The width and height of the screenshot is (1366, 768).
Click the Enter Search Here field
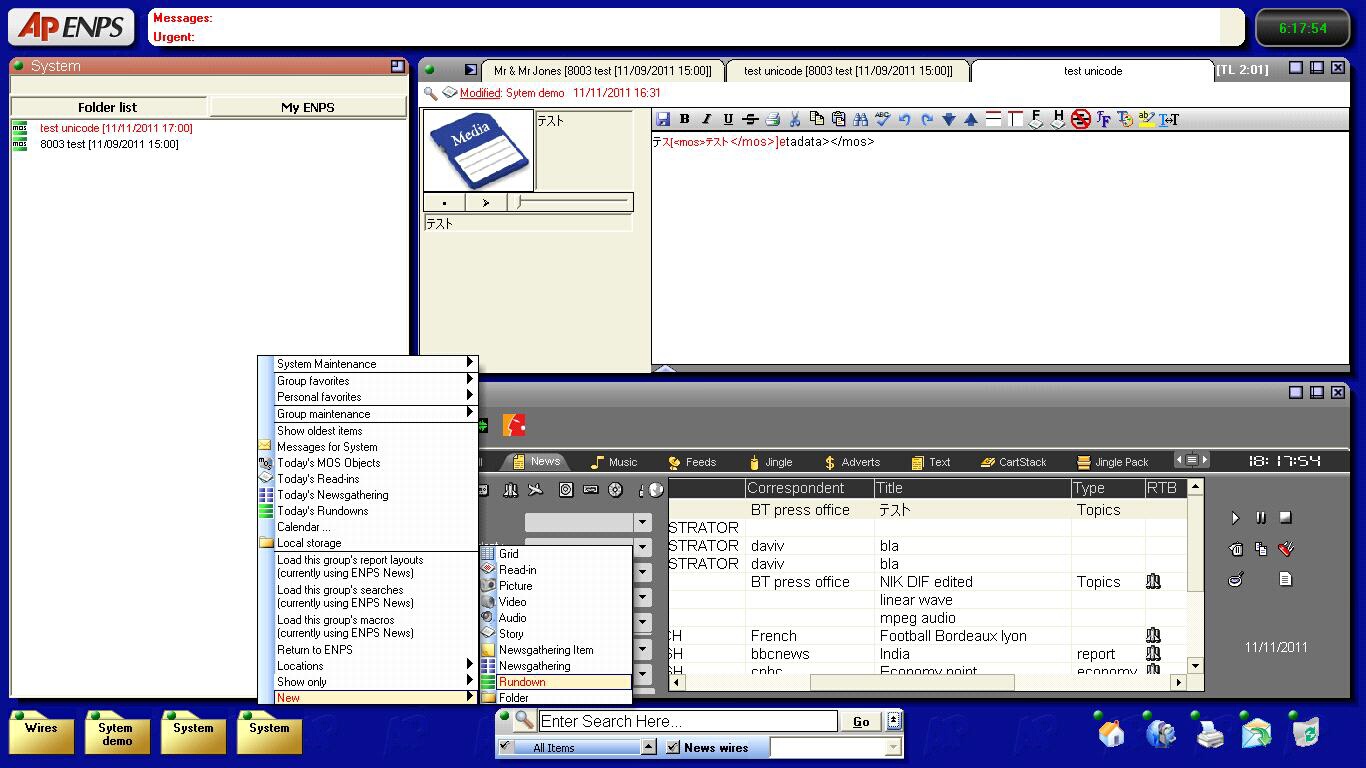point(687,721)
